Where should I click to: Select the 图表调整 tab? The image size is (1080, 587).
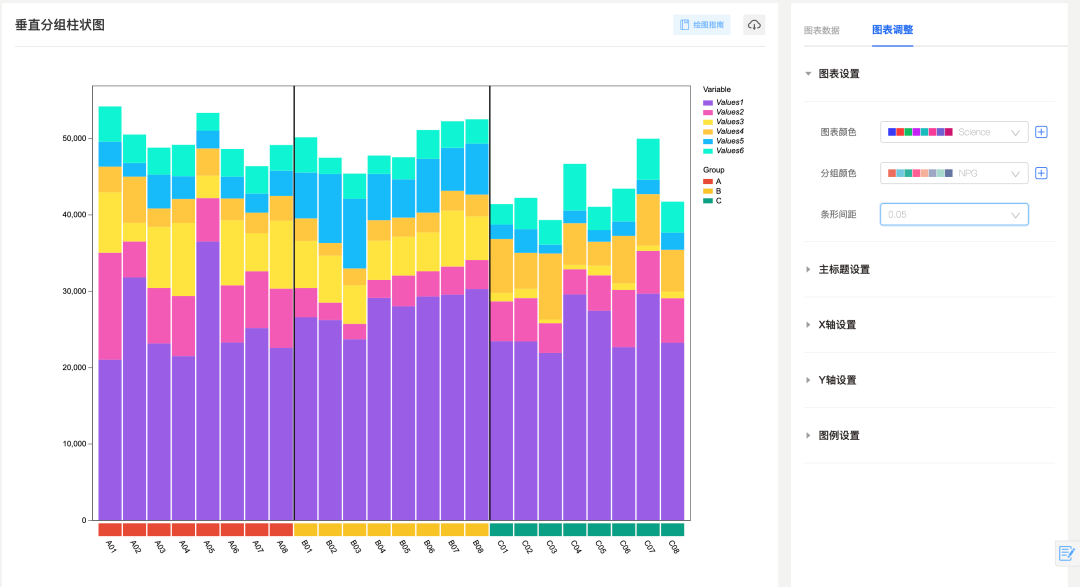(893, 30)
